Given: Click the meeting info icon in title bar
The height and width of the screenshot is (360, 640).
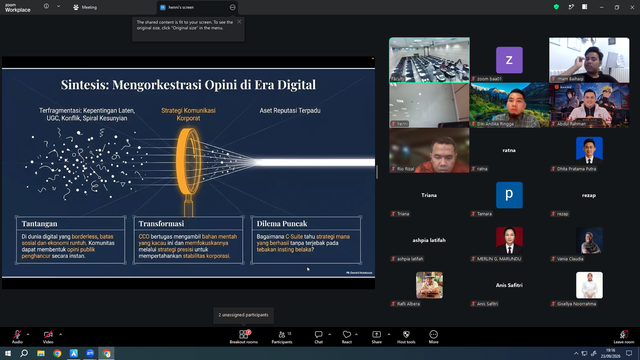Looking at the screenshot, I should tap(46, 7).
